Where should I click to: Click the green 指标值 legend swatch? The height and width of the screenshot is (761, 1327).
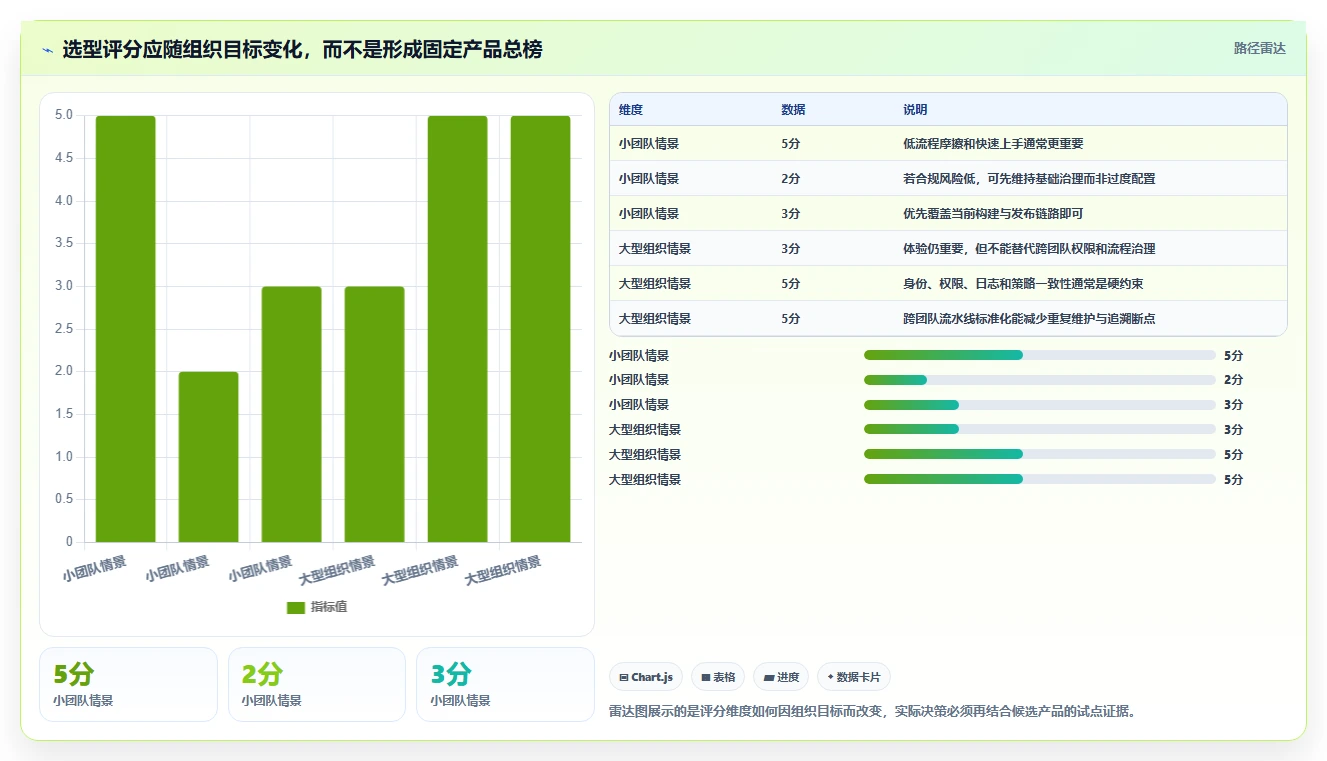click(296, 607)
